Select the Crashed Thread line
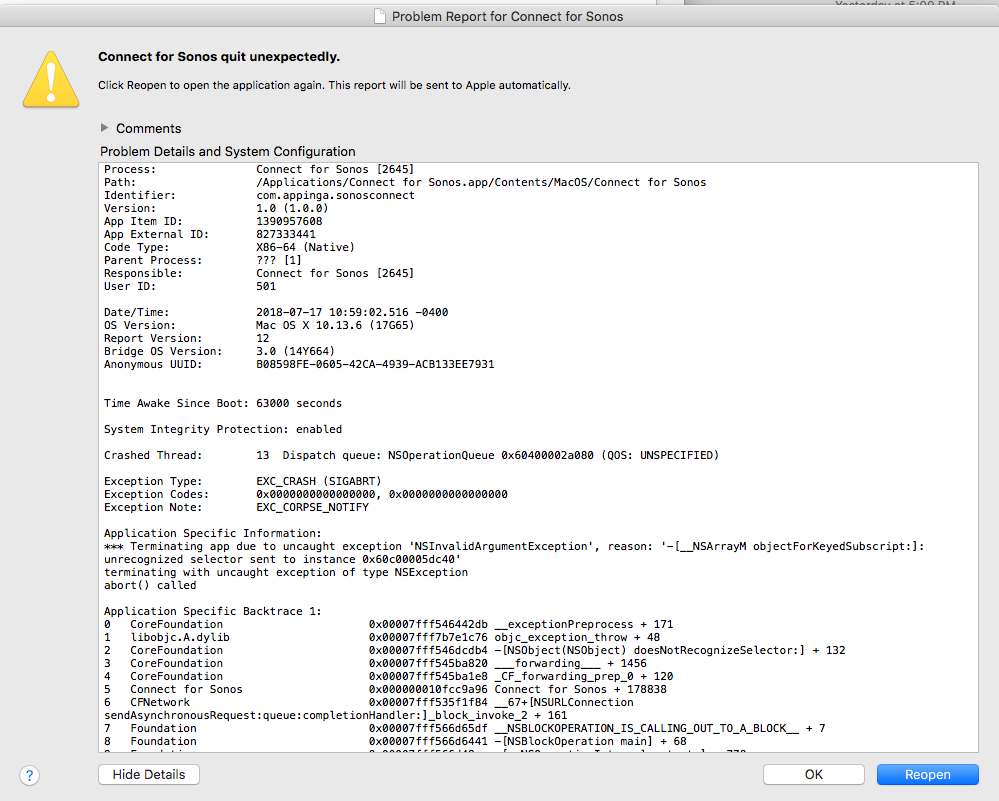This screenshot has height=801, width=999. [412, 455]
